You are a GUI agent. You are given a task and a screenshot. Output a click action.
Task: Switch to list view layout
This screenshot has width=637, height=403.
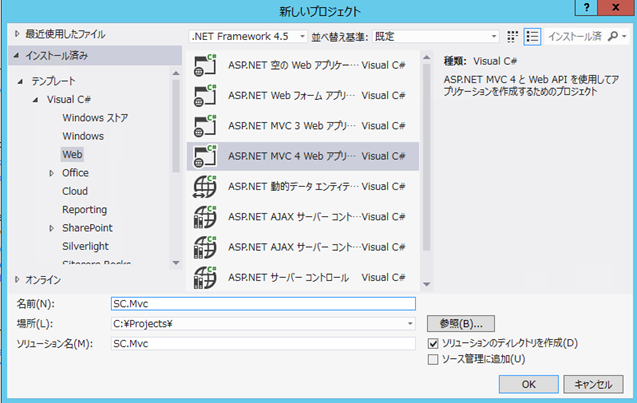[x=532, y=37]
